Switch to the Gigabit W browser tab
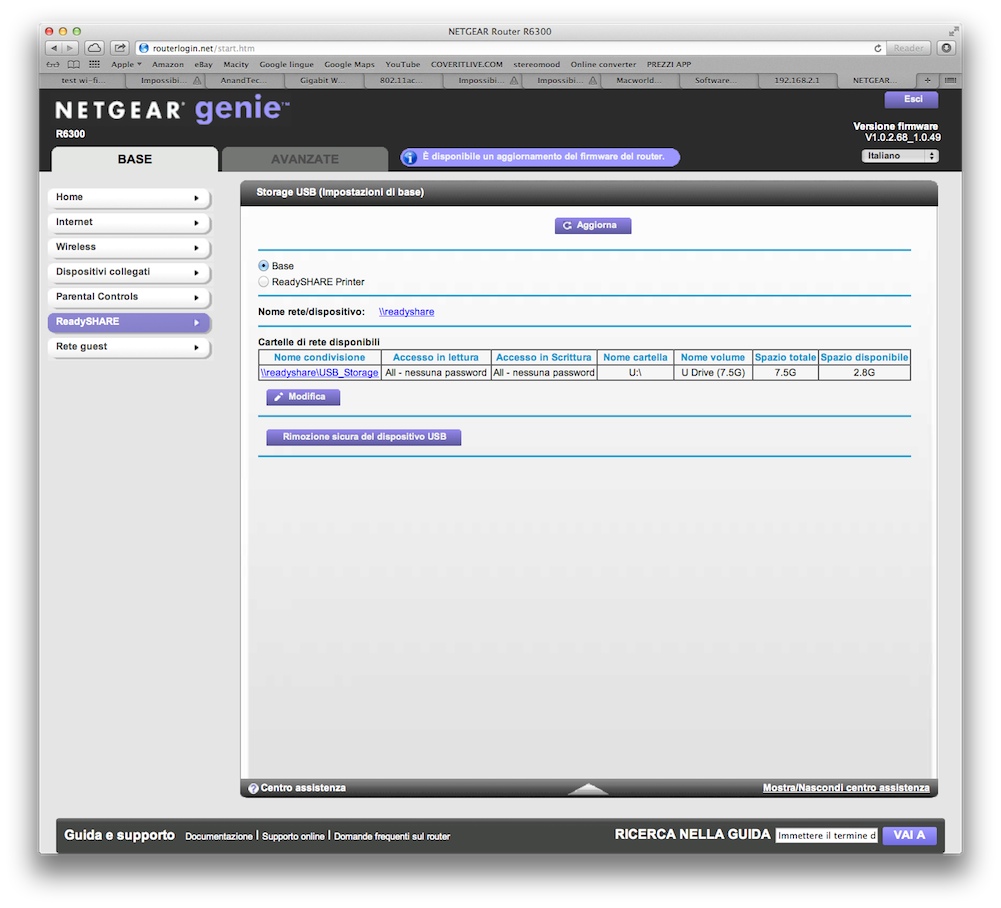The width and height of the screenshot is (1001, 908). pyautogui.click(x=322, y=80)
